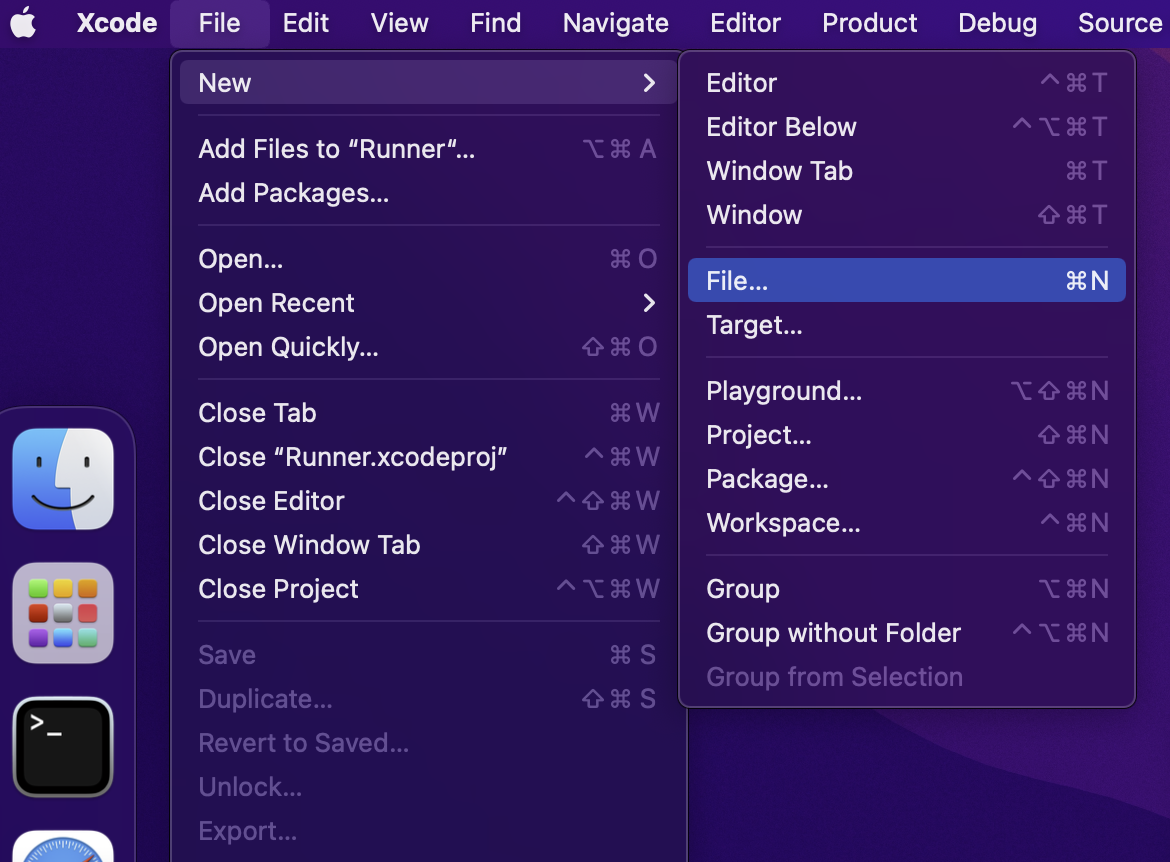The height and width of the screenshot is (862, 1170).
Task: Select Group without Folder
Action: (907, 633)
